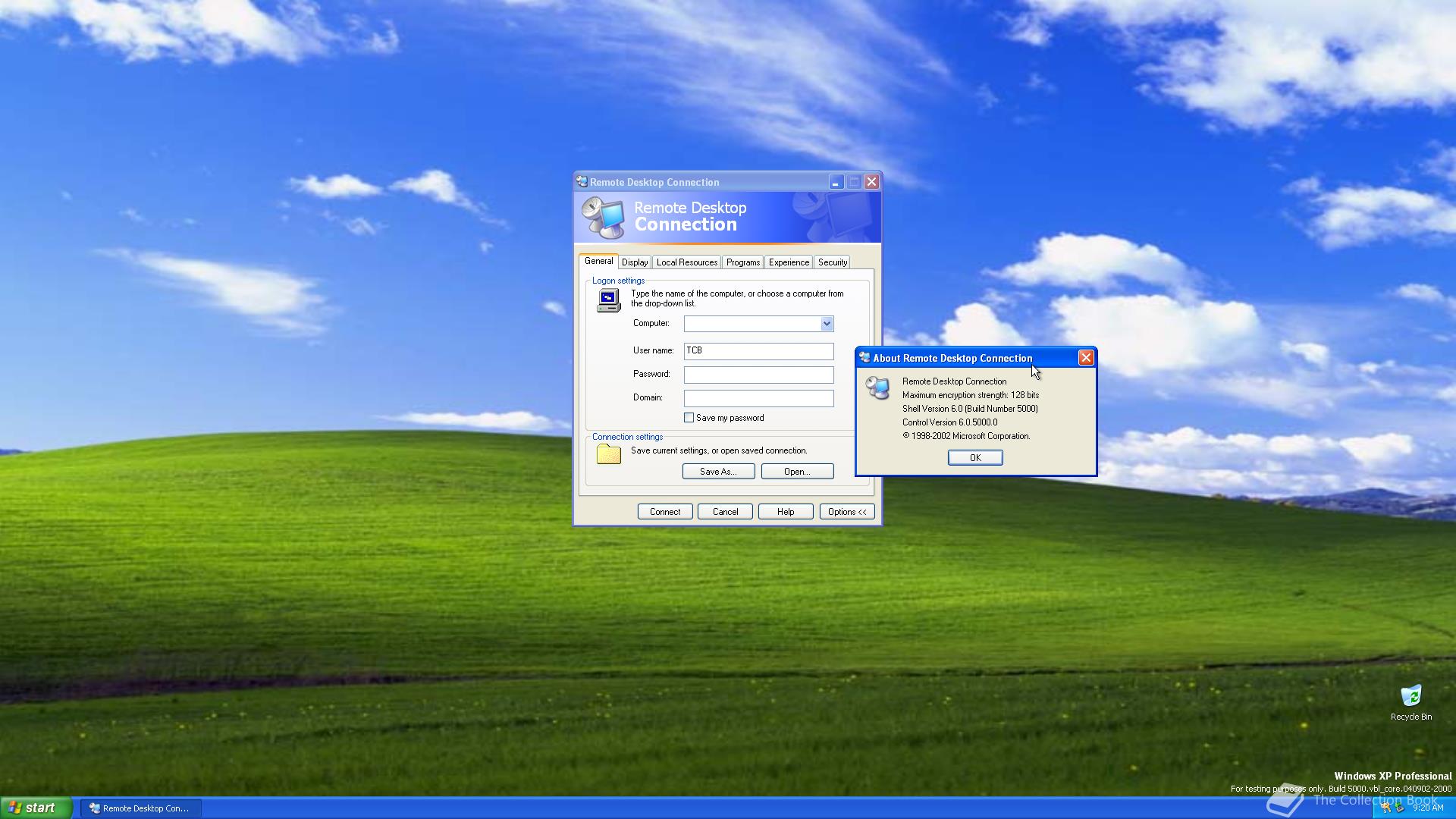Select the Experience tab
The width and height of the screenshot is (1456, 819).
pyautogui.click(x=788, y=262)
